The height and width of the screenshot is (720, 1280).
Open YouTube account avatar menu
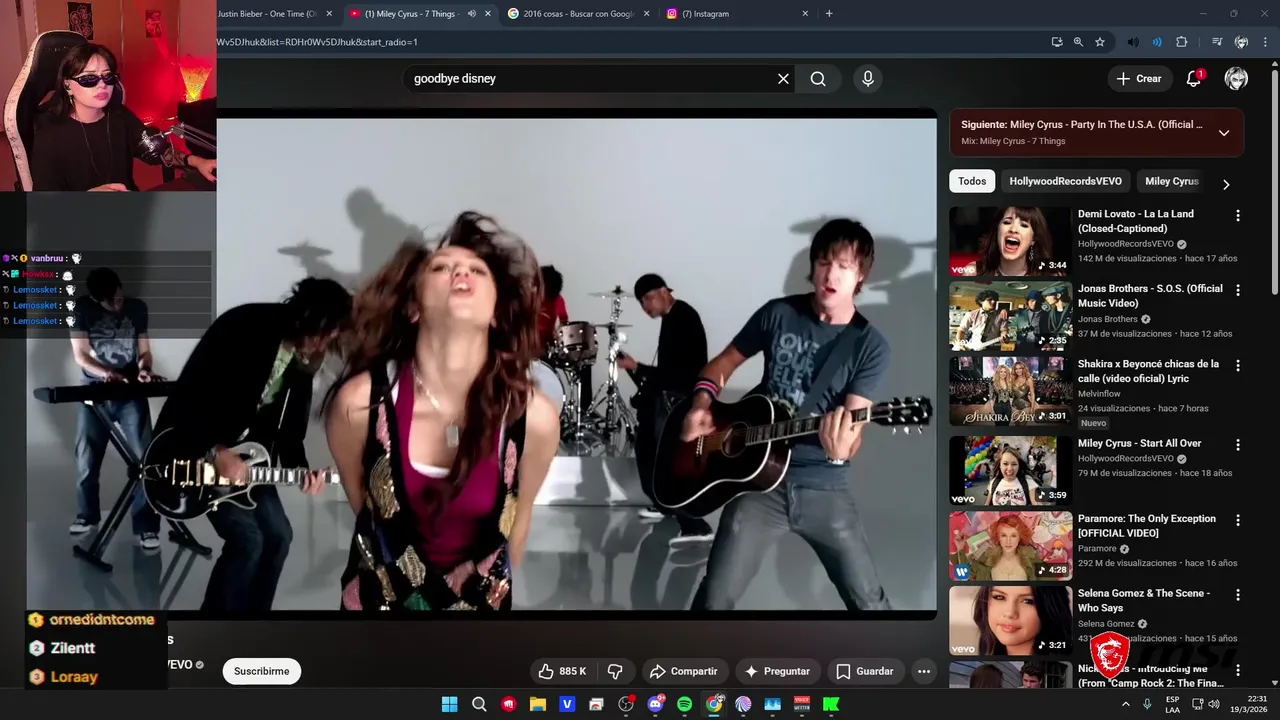tap(1236, 79)
